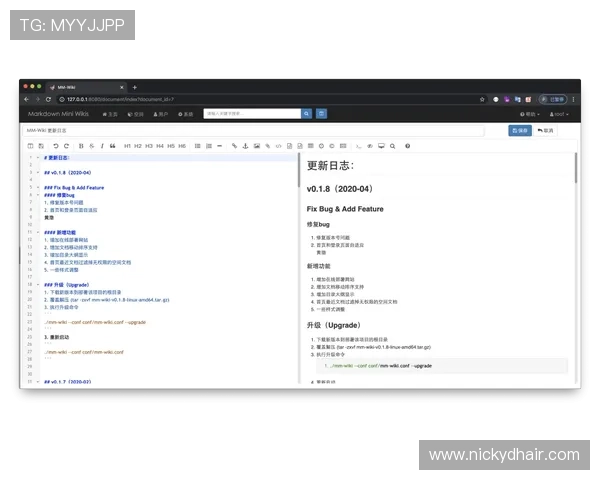The height and width of the screenshot is (480, 600).
Task: Insert a hyperlink with the link icon
Action: (235, 146)
